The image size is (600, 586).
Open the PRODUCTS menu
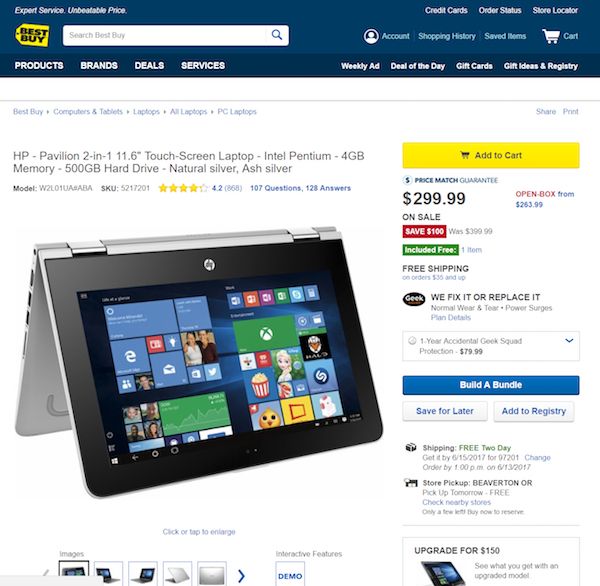click(39, 65)
